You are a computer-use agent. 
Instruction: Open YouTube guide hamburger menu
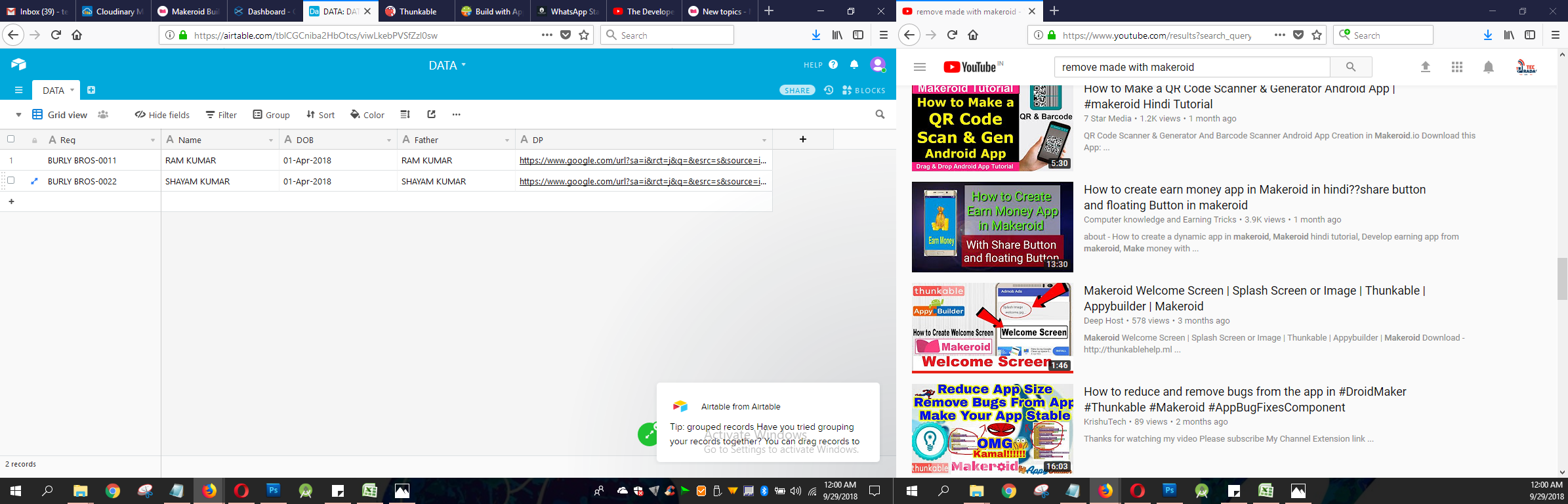click(x=920, y=67)
